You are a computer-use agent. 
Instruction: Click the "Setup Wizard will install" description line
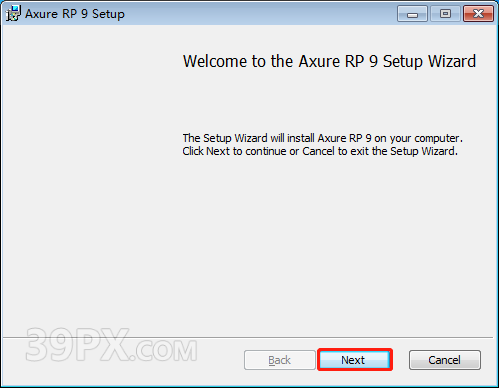point(323,138)
